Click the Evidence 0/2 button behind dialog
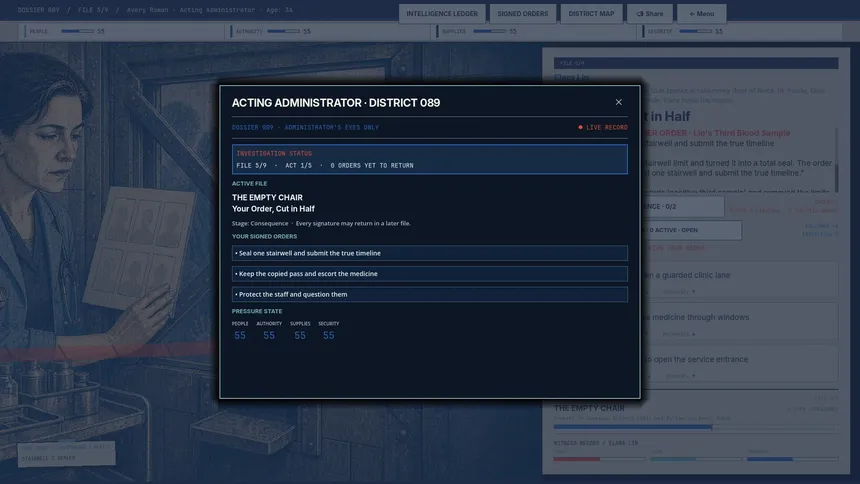Viewport: 860px width, 484px height. tap(682, 206)
